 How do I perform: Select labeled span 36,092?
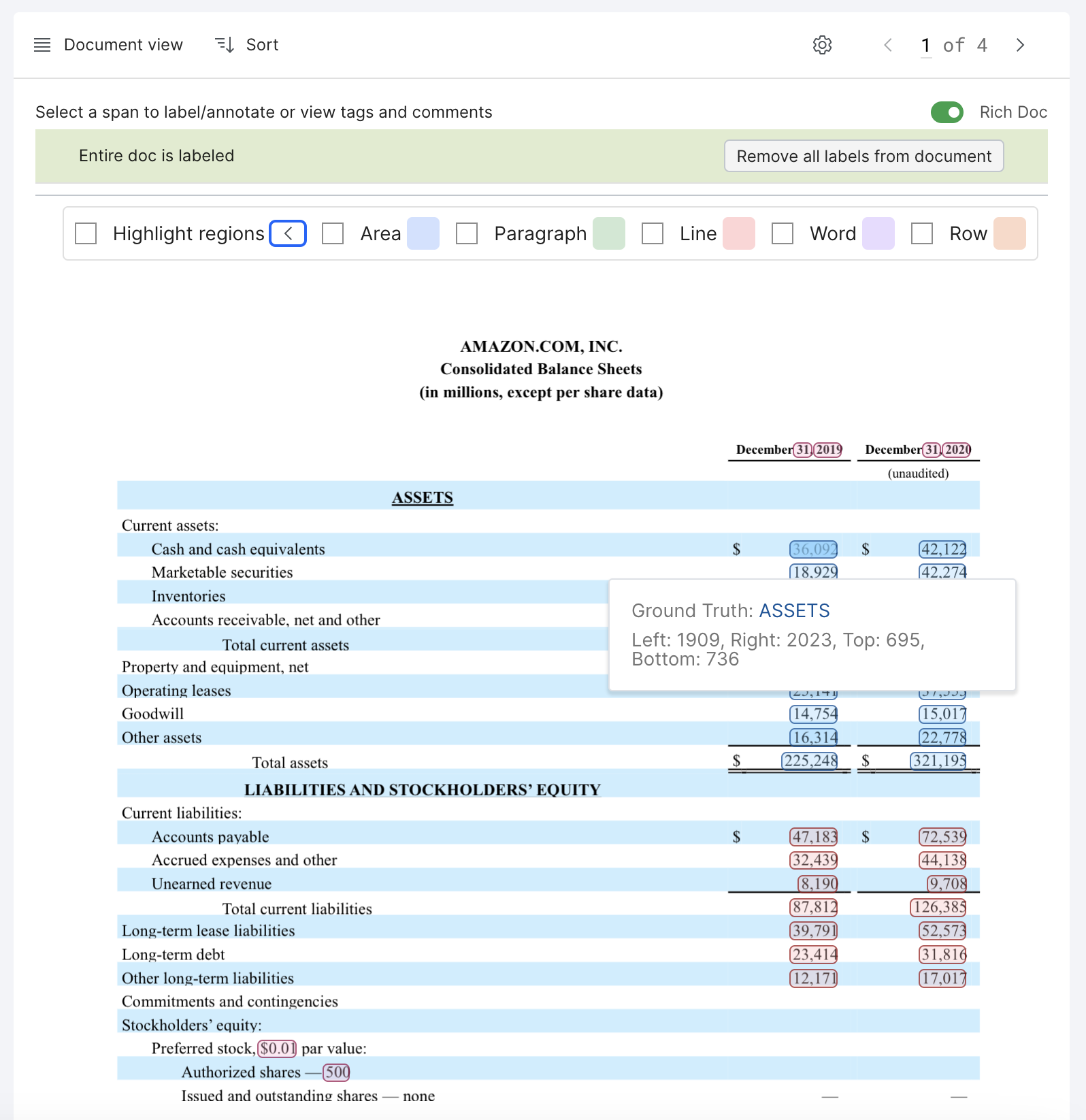[814, 549]
